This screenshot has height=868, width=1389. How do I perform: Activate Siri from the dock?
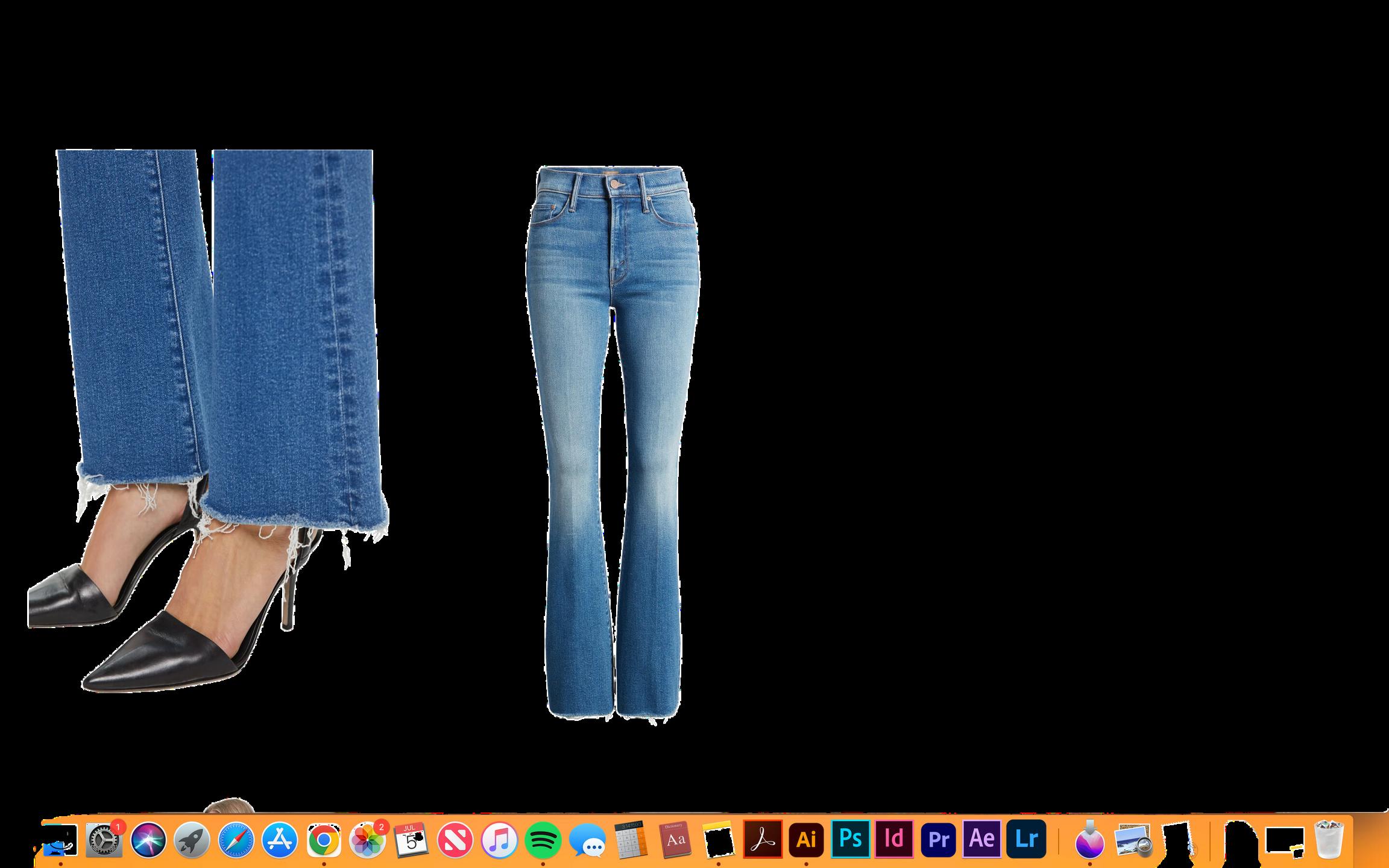click(x=148, y=840)
